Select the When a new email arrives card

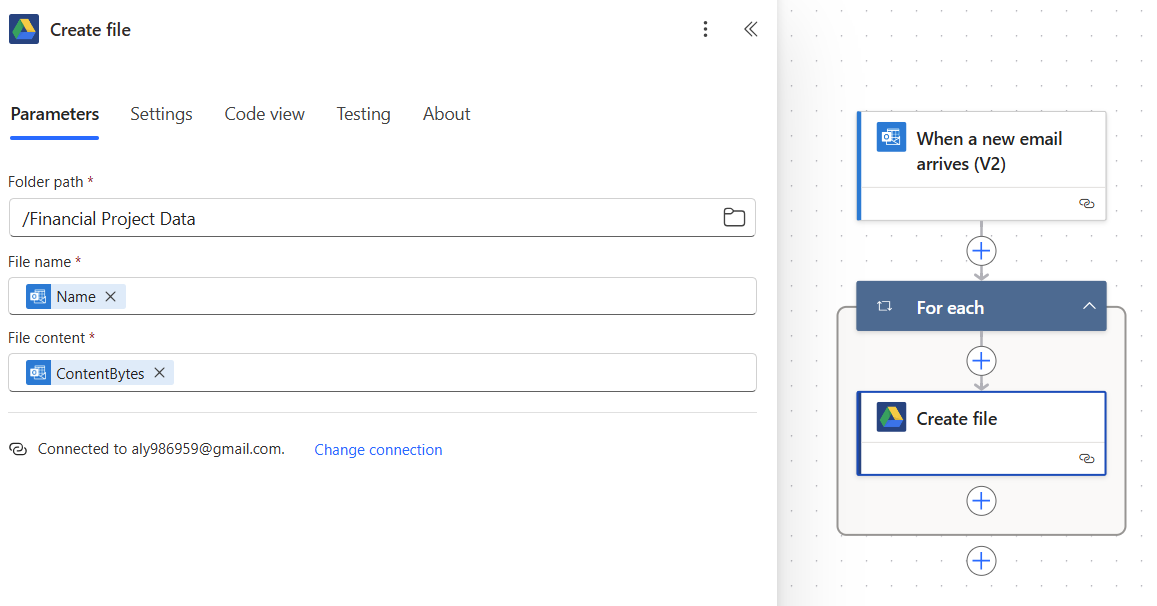981,165
